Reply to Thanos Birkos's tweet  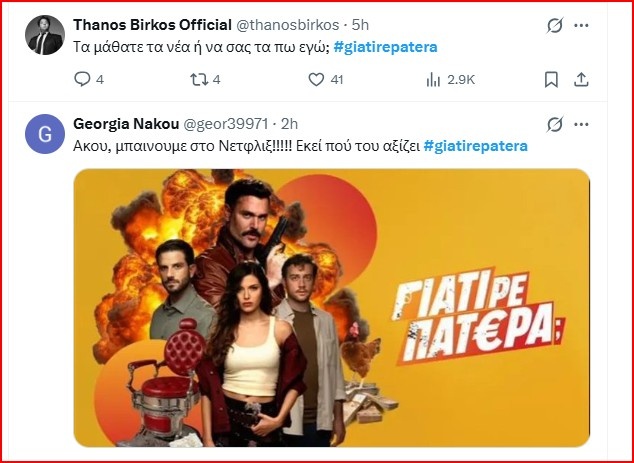coord(83,79)
